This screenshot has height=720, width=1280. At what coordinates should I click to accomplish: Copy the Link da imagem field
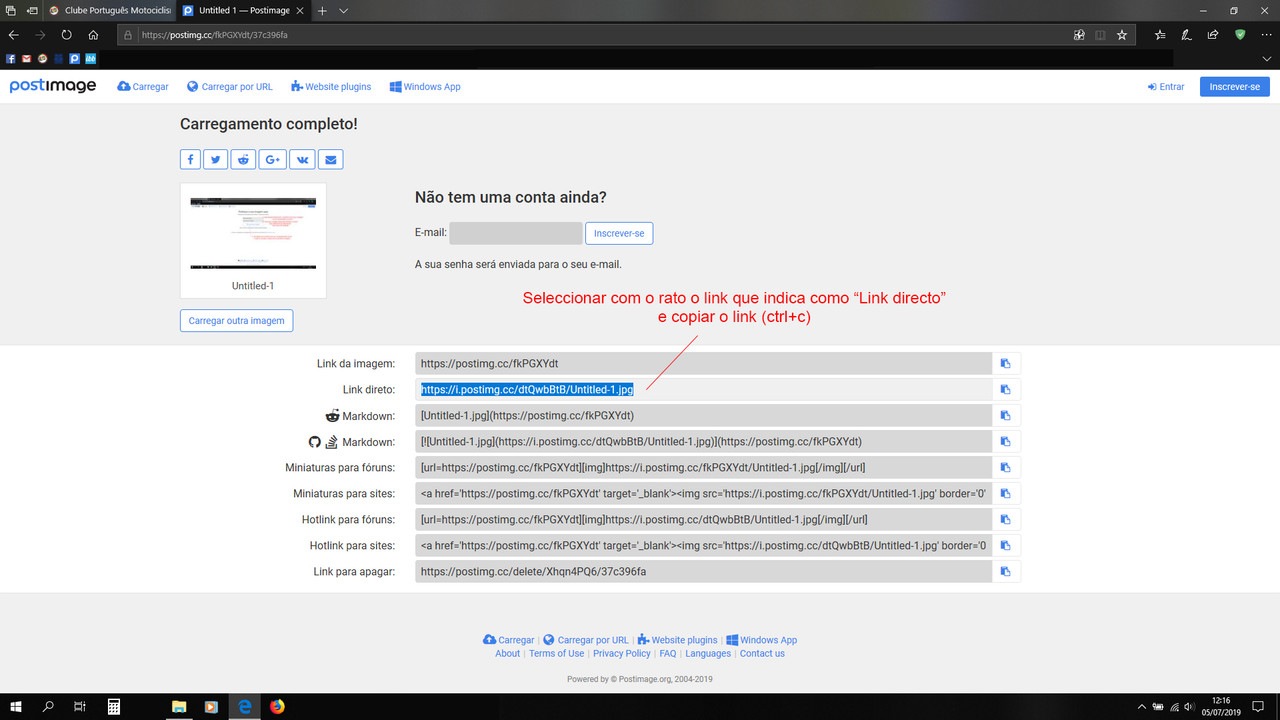point(1006,363)
